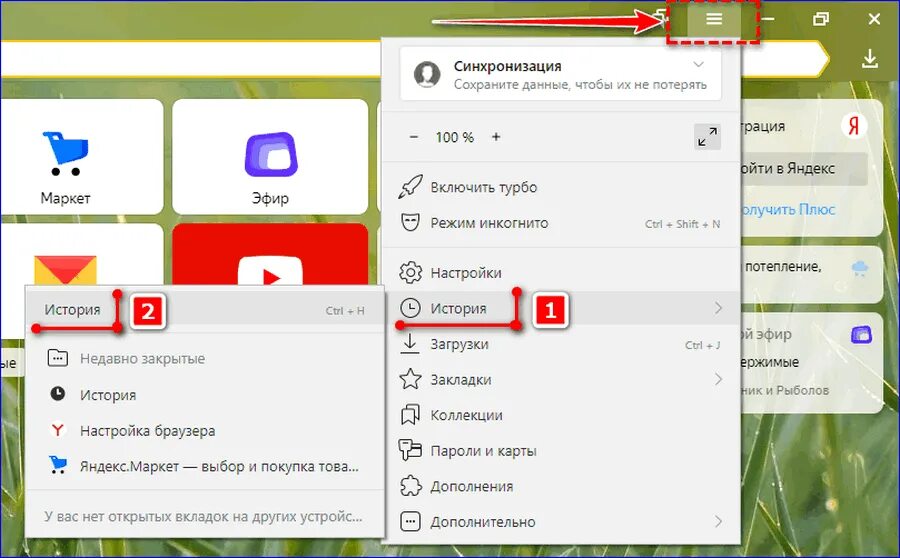Click the downloads arrow icon beside Загрузки
The image size is (900, 558).
(409, 344)
